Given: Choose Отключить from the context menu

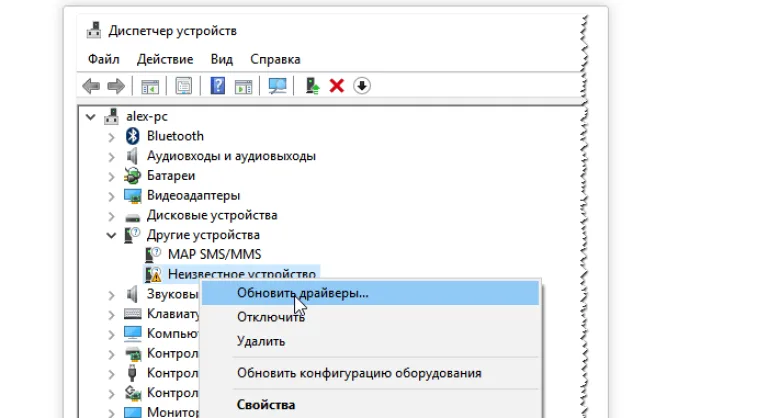Looking at the screenshot, I should click(x=370, y=317).
